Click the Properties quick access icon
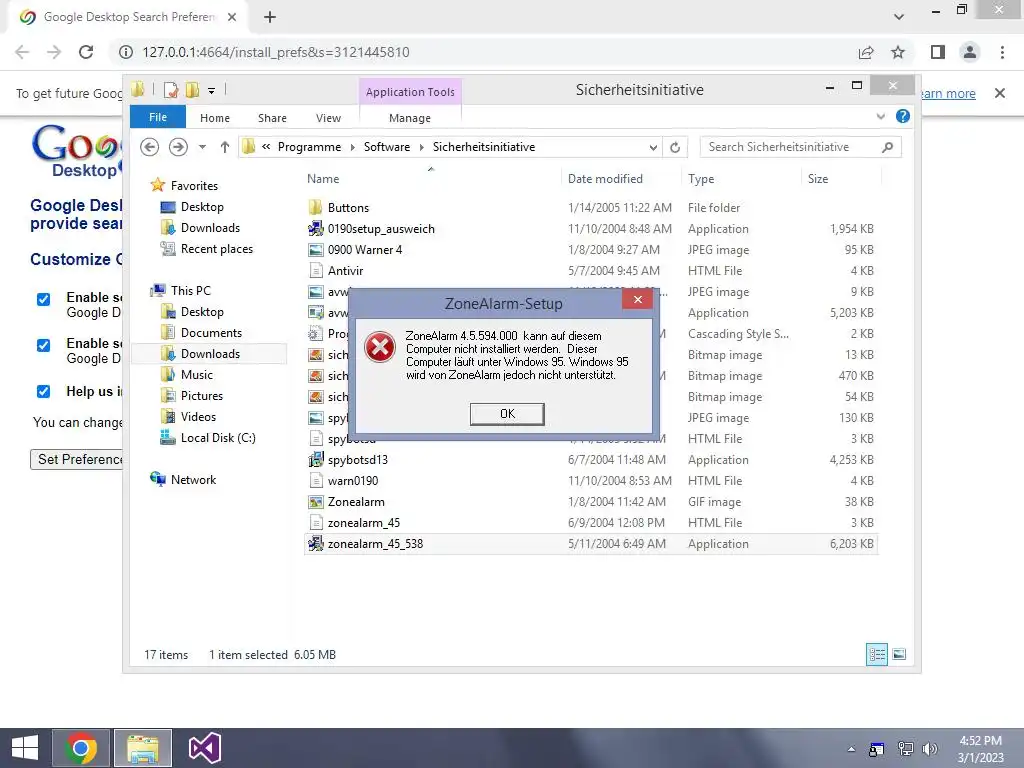 [172, 90]
